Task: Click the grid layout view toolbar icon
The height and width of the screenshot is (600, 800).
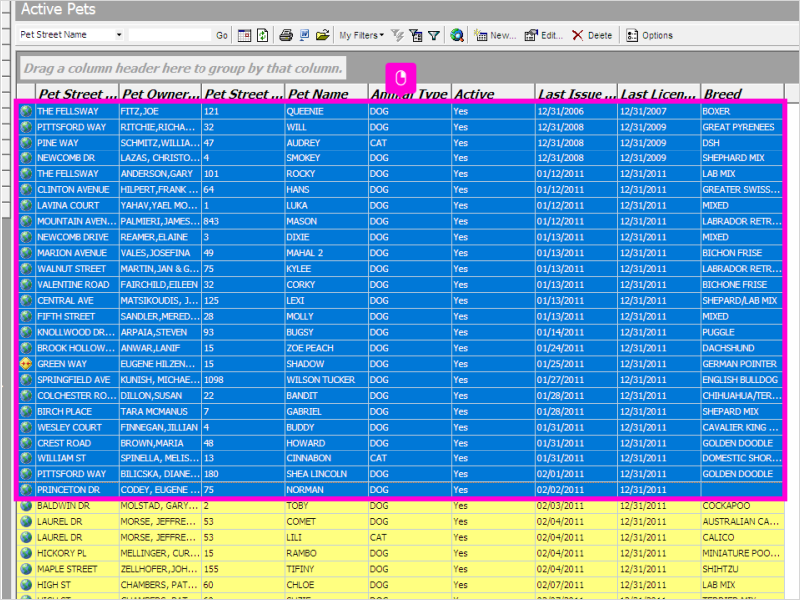Action: click(244, 35)
